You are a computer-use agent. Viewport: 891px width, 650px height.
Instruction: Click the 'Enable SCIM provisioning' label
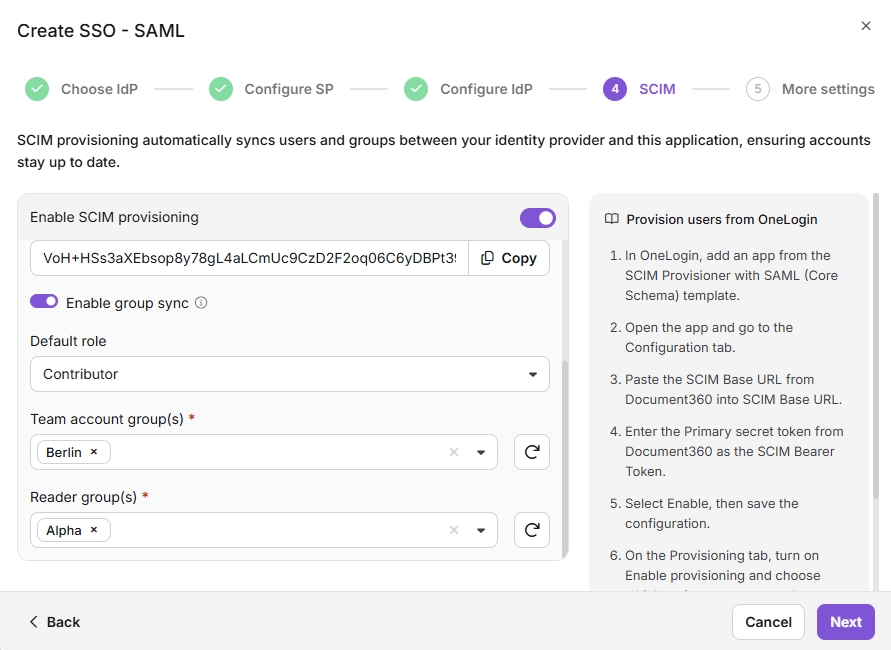coord(114,217)
